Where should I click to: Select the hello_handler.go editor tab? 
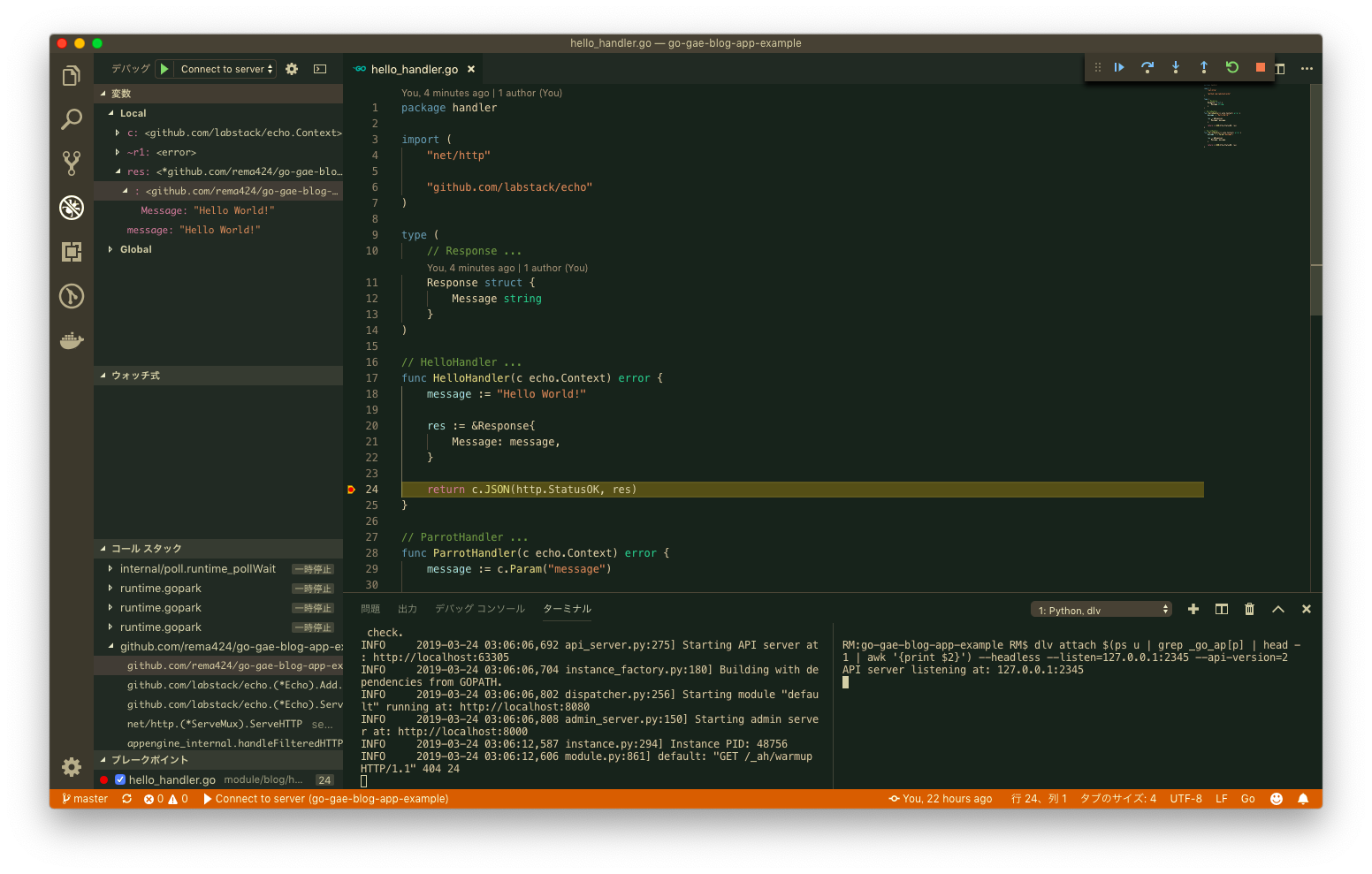(414, 69)
